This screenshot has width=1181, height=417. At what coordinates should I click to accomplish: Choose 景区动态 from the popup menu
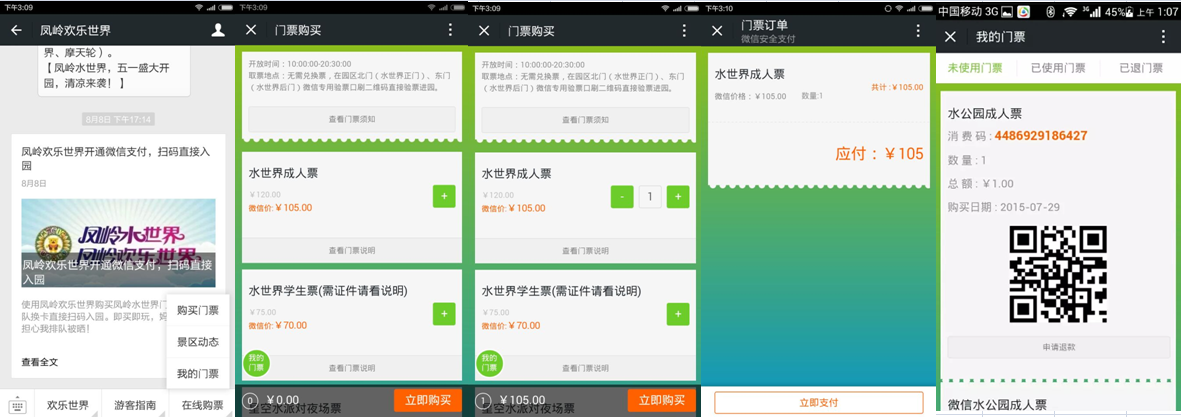[198, 342]
